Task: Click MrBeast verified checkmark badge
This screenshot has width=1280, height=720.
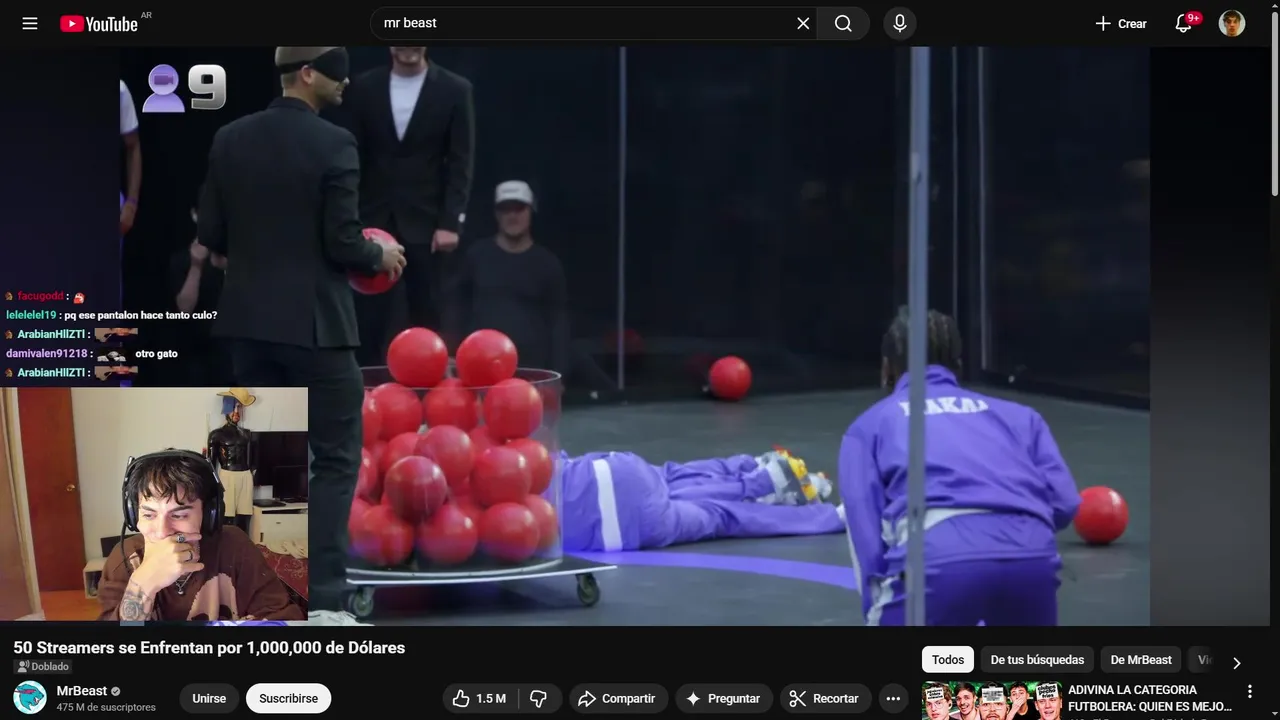Action: pos(116,691)
